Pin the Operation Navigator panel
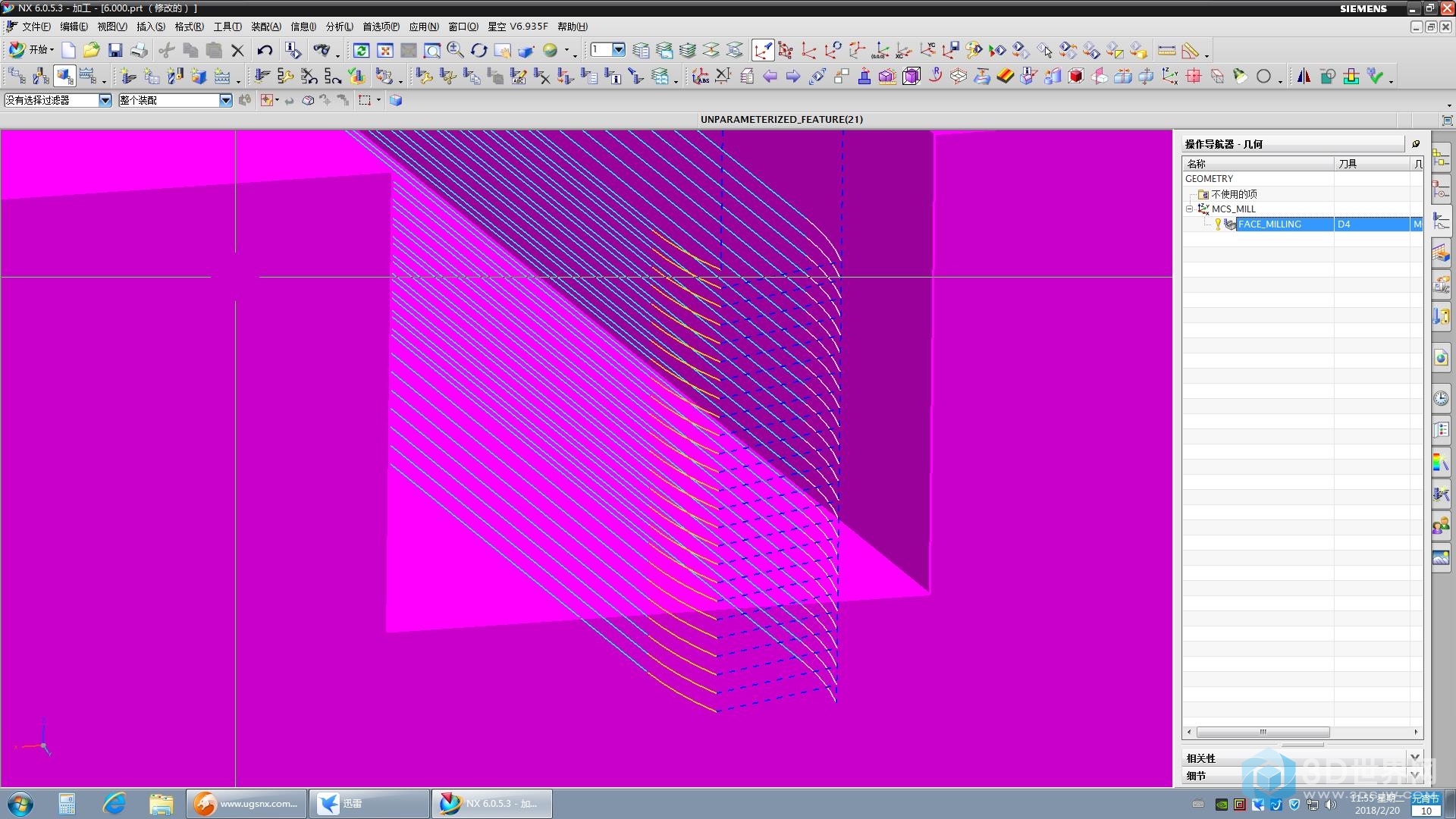 coord(1415,143)
